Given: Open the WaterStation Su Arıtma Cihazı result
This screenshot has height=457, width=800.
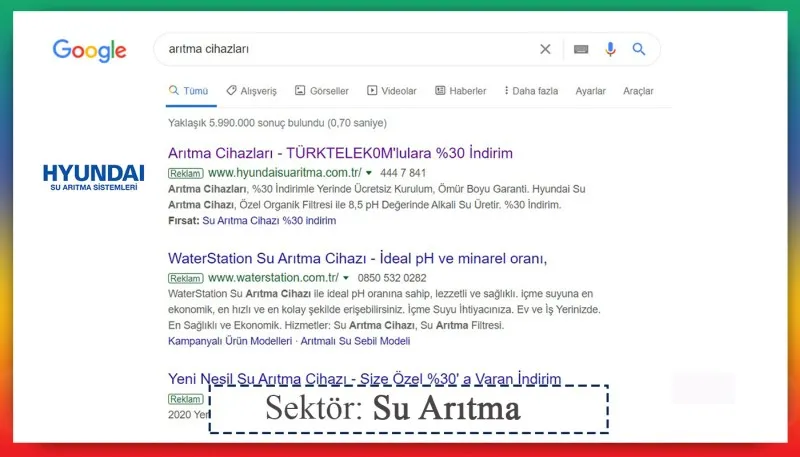Looking at the screenshot, I should [x=357, y=259].
